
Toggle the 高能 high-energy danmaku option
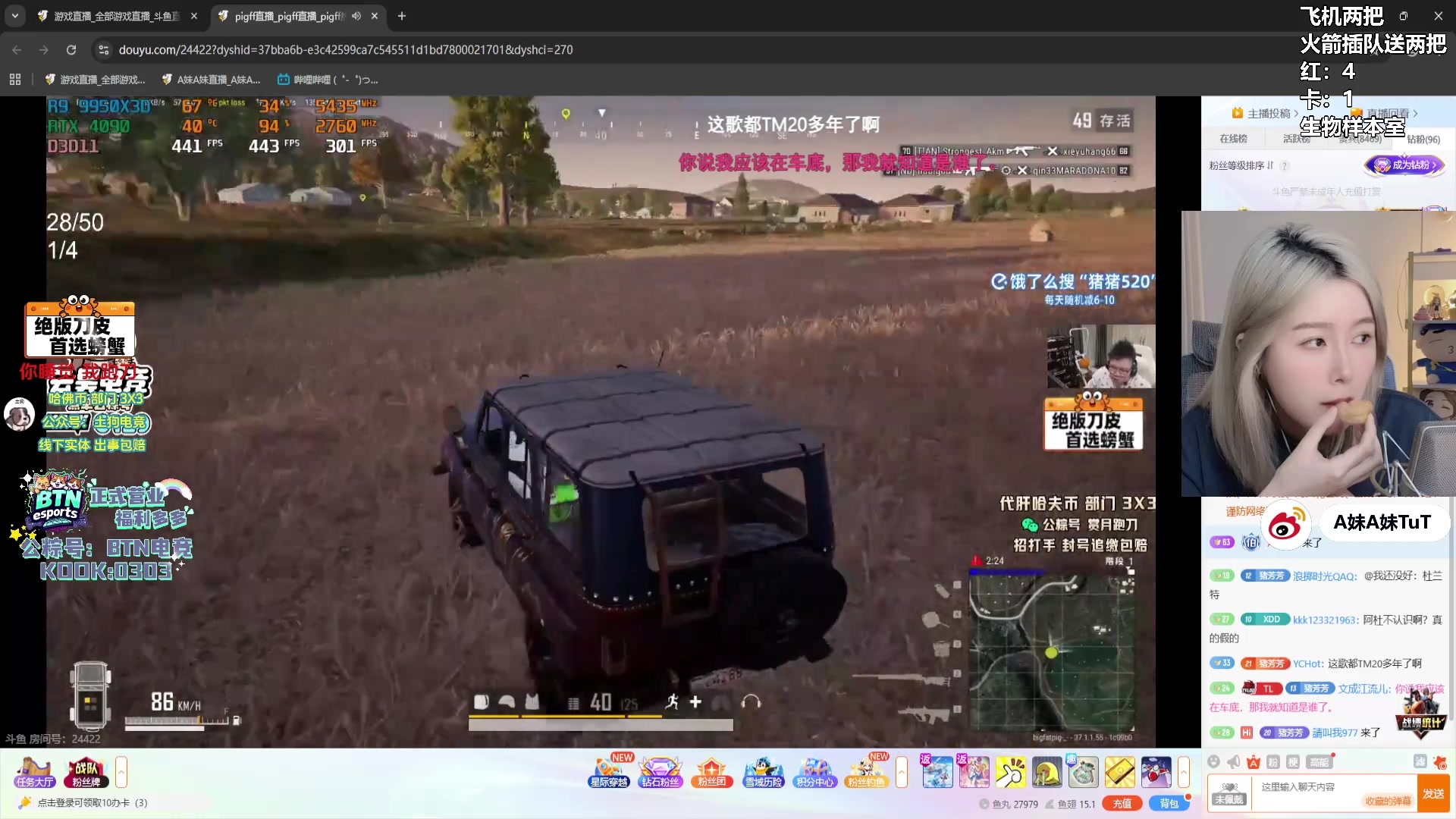(1319, 762)
